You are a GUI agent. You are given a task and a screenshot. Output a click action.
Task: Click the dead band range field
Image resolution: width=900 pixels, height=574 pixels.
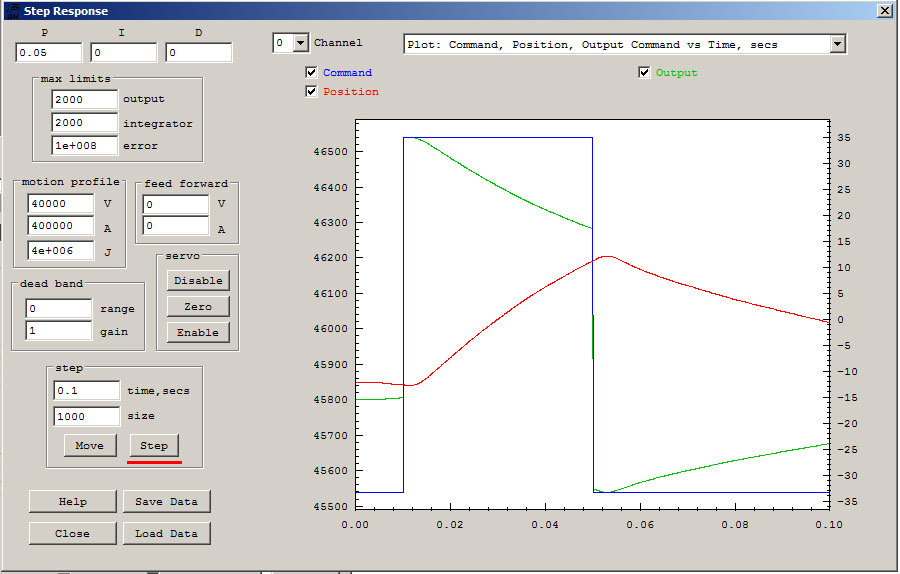(x=59, y=308)
